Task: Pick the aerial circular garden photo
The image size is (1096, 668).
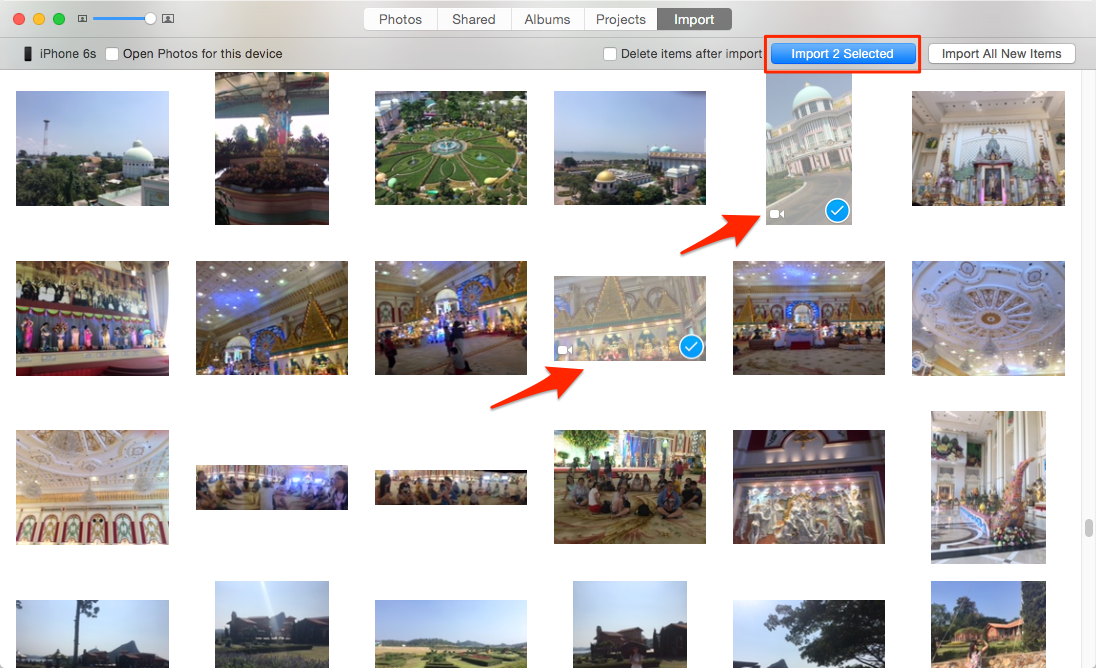Action: point(451,148)
